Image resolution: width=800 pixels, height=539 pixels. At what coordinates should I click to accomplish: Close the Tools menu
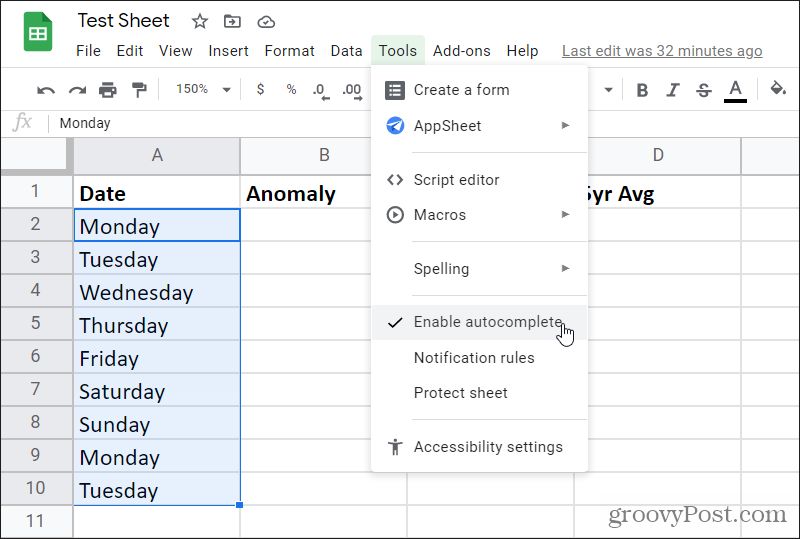coord(398,51)
